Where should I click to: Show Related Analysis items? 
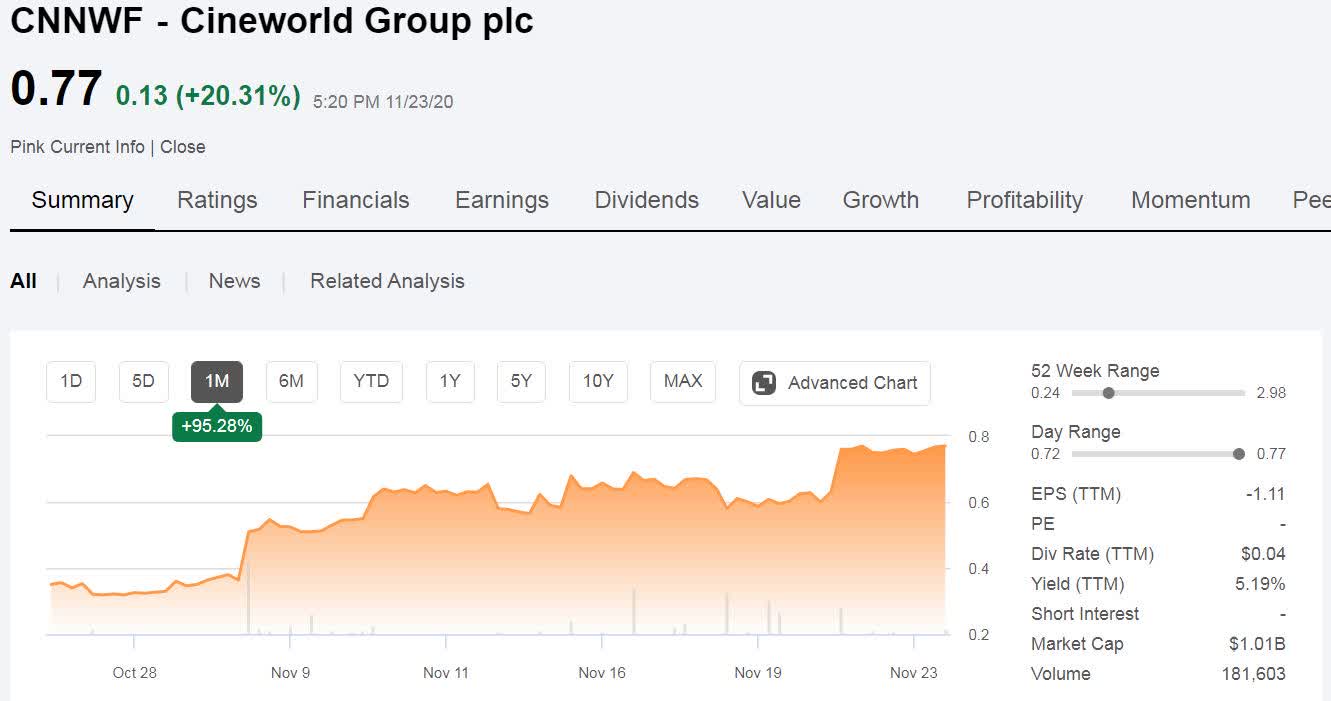pyautogui.click(x=387, y=281)
